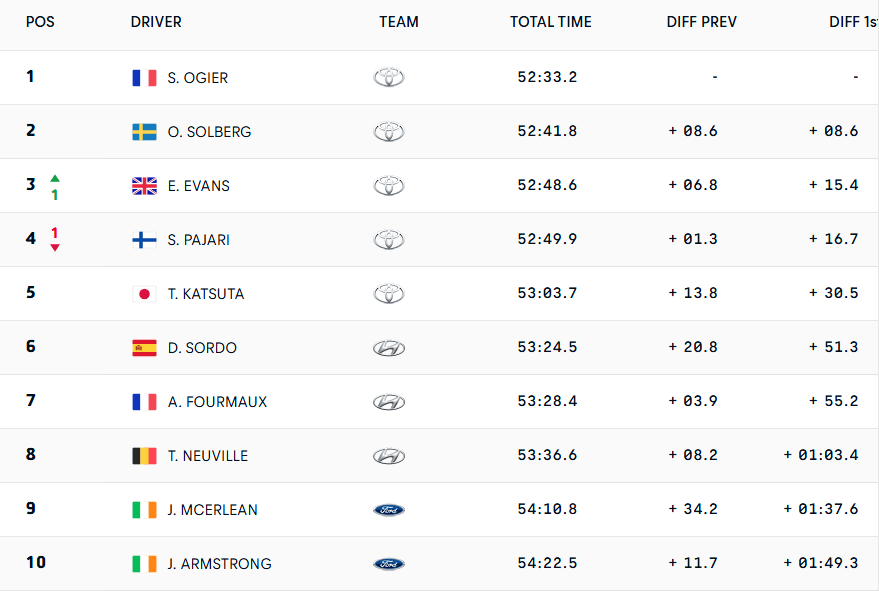
Task: Click the Hyundai logo in Sordo's row
Action: (x=389, y=348)
